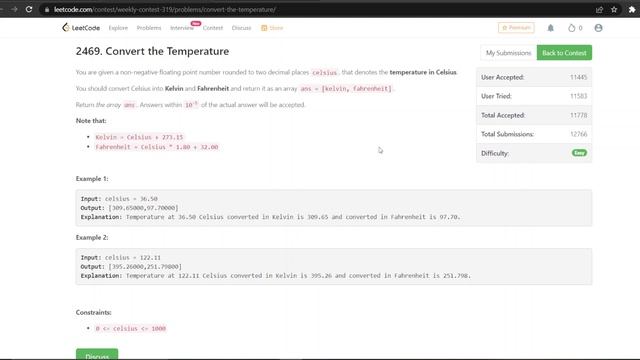Viewport: 640px width, 360px height.
Task: Open the notifications bell icon
Action: pyautogui.click(x=550, y=28)
